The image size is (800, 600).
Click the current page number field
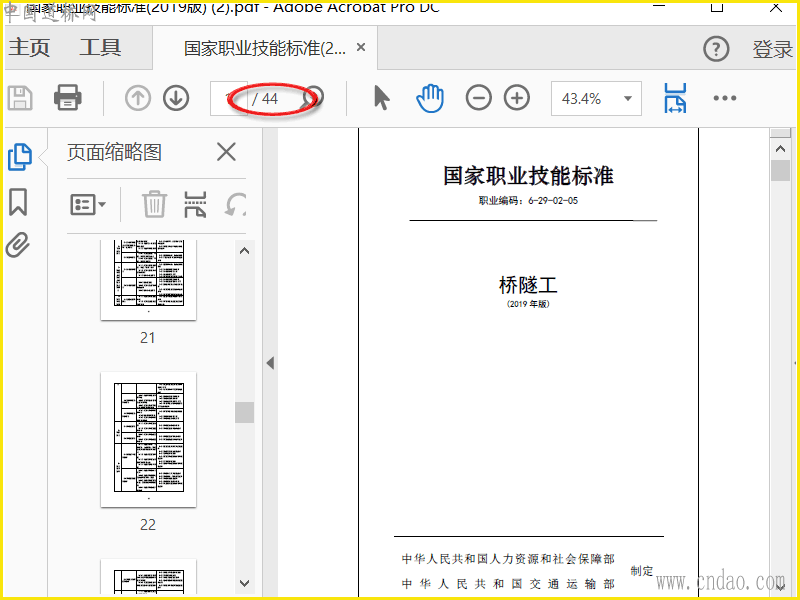[229, 98]
